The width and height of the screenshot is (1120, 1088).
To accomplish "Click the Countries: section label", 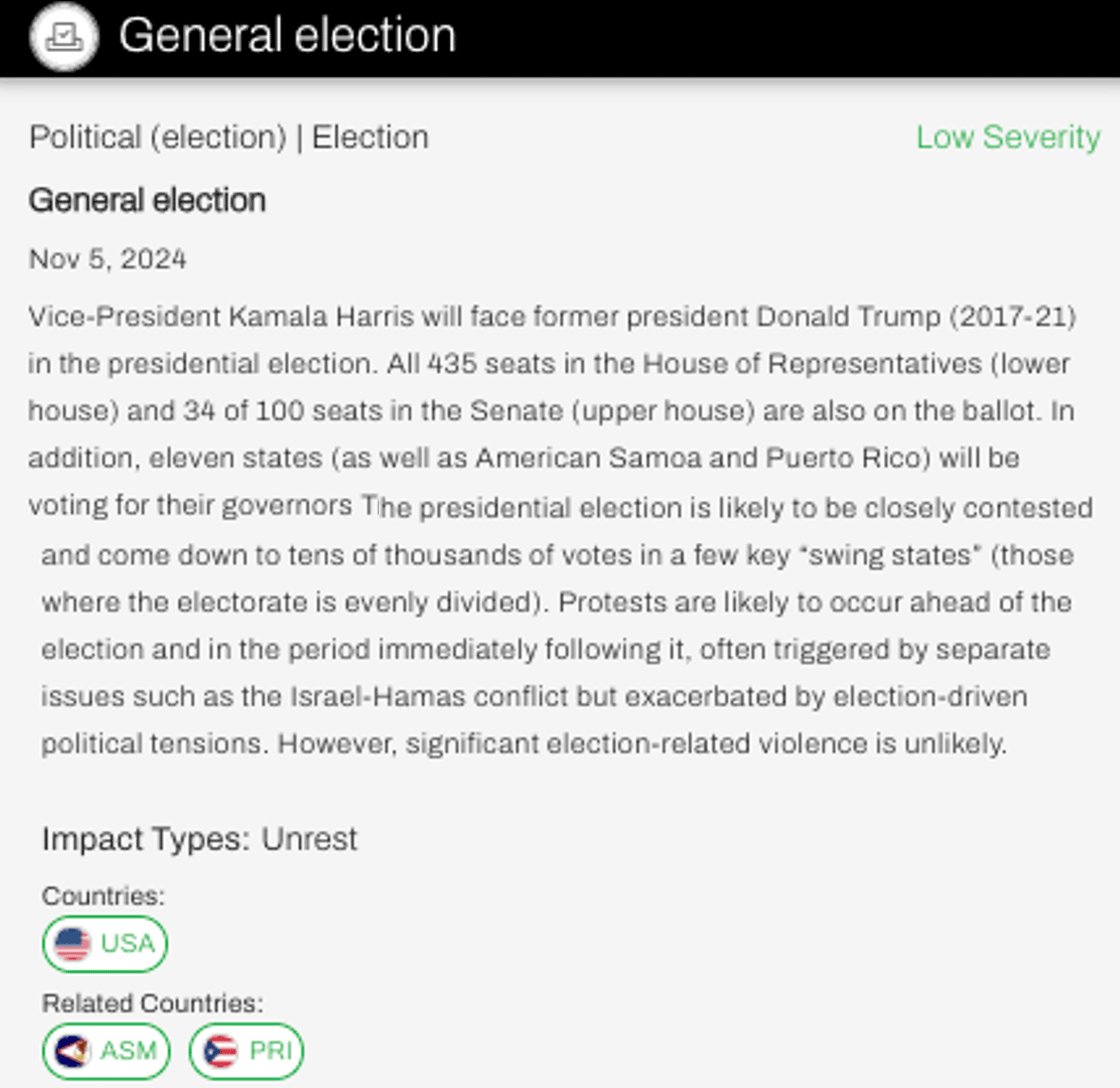I will [x=102, y=896].
